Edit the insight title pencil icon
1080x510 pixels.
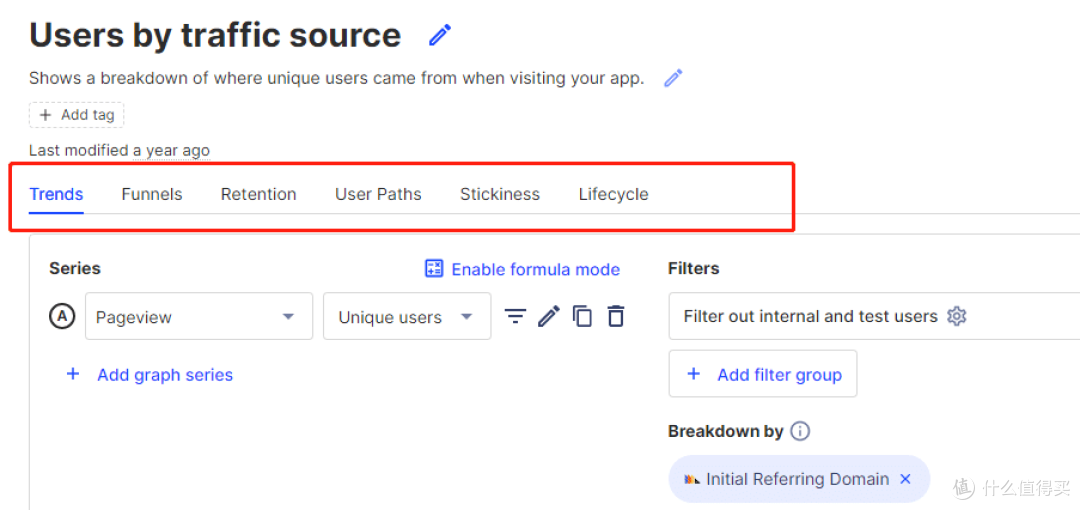440,36
